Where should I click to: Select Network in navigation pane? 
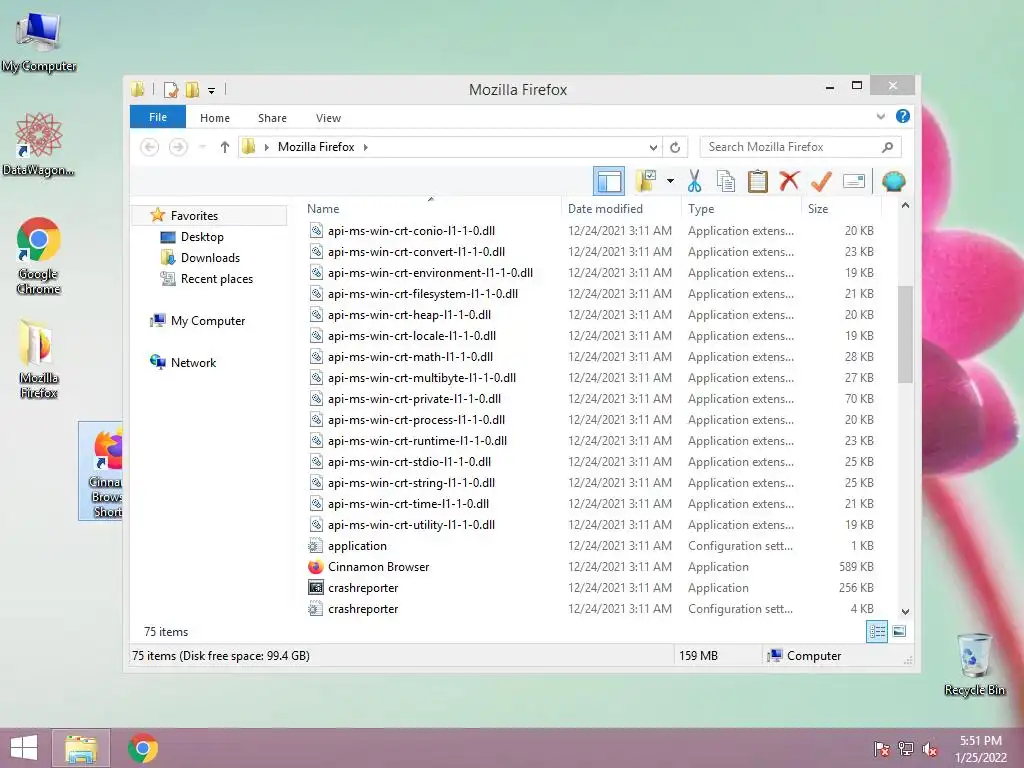[x=193, y=362]
